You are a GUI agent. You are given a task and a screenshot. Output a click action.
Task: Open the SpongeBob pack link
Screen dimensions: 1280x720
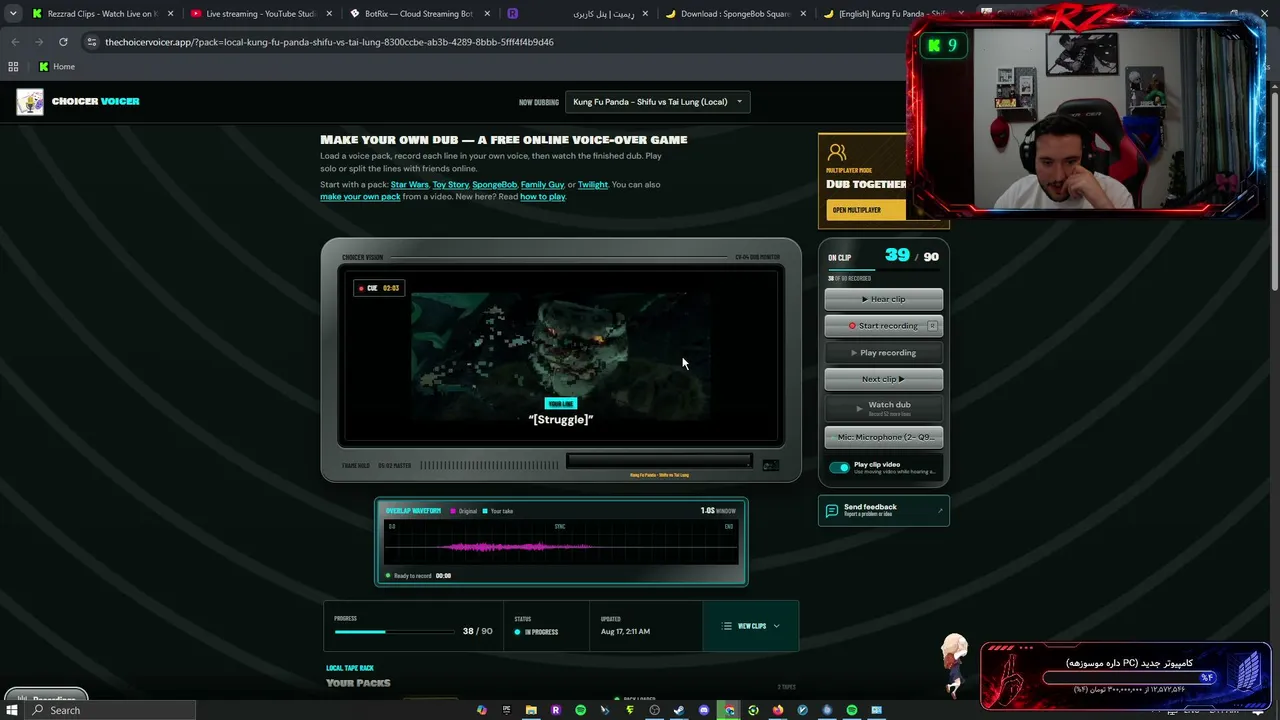(x=494, y=185)
